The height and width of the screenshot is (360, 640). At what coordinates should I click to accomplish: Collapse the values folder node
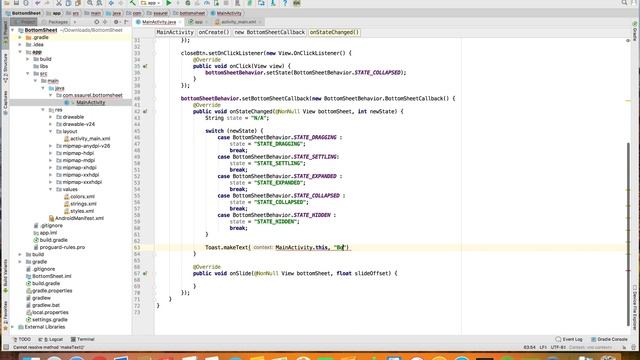51,189
